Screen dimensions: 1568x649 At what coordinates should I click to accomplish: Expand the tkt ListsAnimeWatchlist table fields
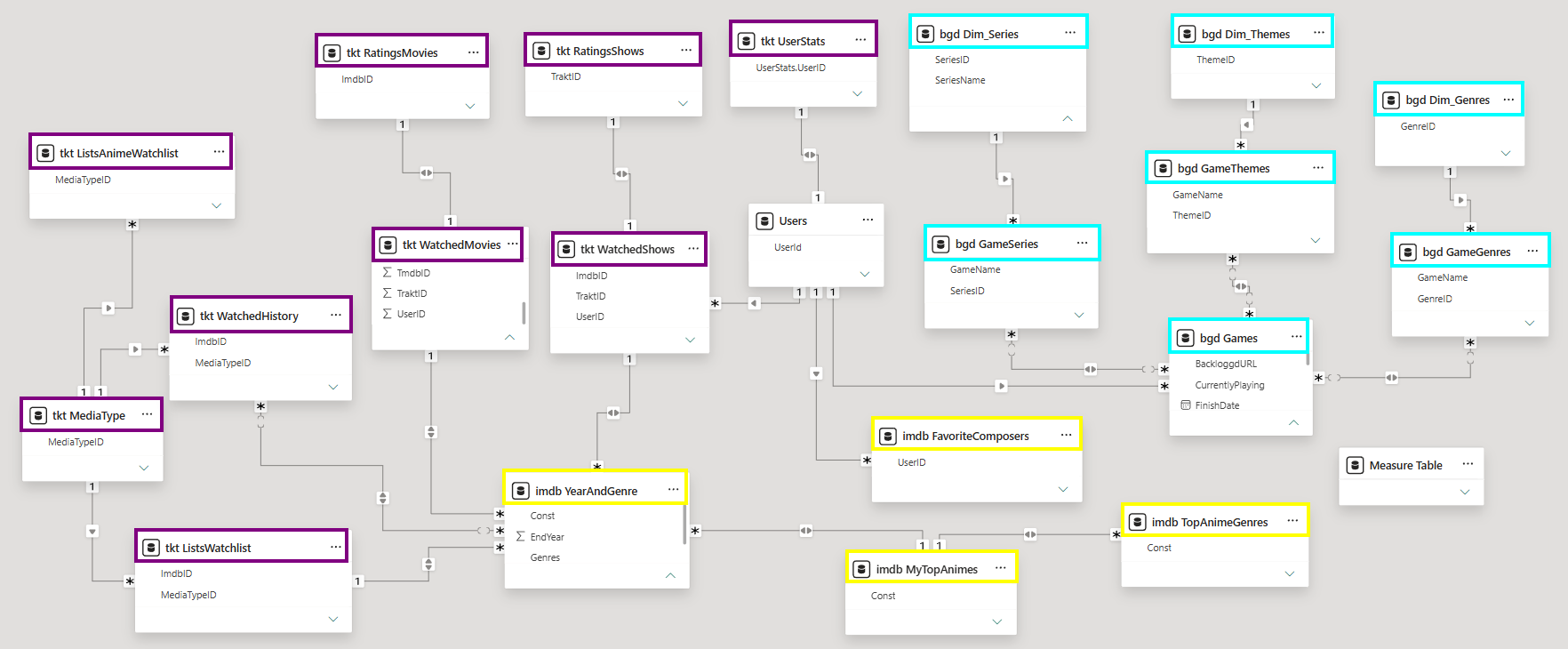pos(216,205)
